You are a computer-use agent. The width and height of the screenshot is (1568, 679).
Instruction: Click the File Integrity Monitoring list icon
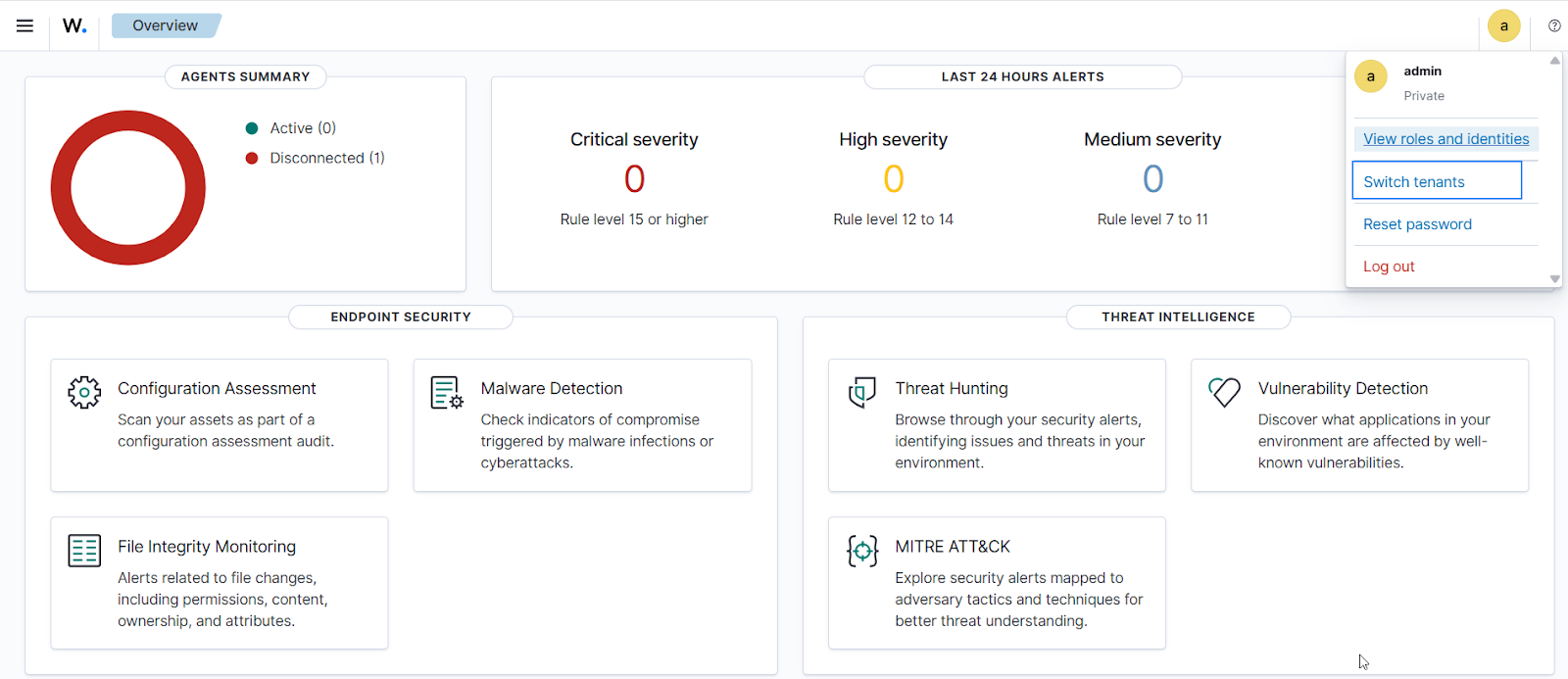click(x=84, y=551)
